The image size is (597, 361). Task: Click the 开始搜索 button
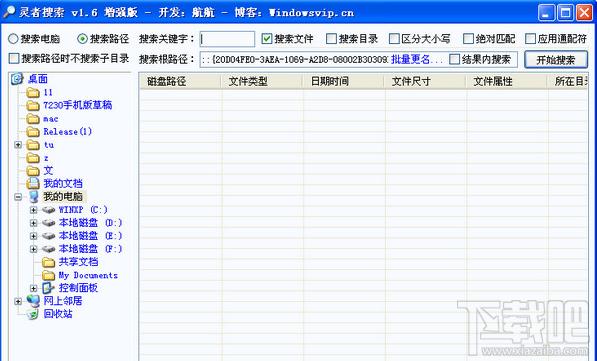click(556, 60)
